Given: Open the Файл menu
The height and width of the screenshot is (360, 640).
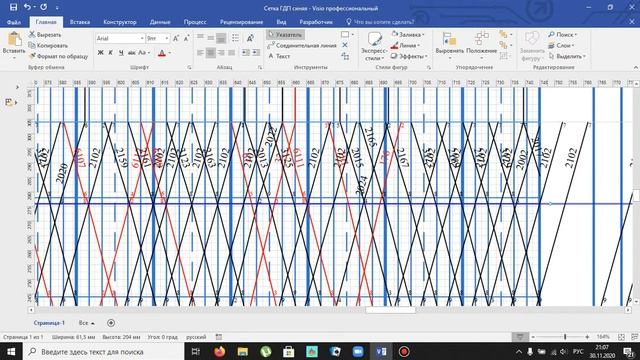Looking at the screenshot, I should tap(14, 22).
